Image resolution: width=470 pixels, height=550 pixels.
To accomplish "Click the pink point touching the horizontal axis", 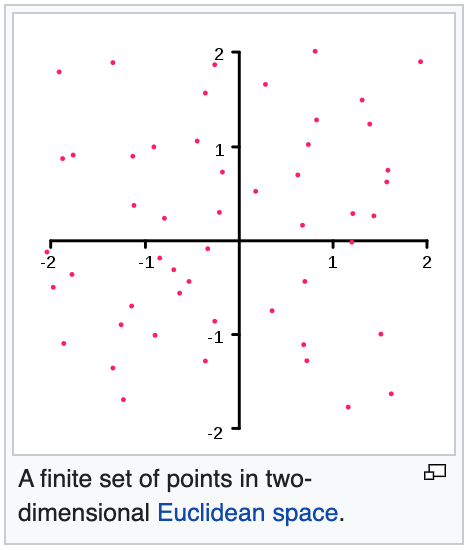I will click(352, 242).
